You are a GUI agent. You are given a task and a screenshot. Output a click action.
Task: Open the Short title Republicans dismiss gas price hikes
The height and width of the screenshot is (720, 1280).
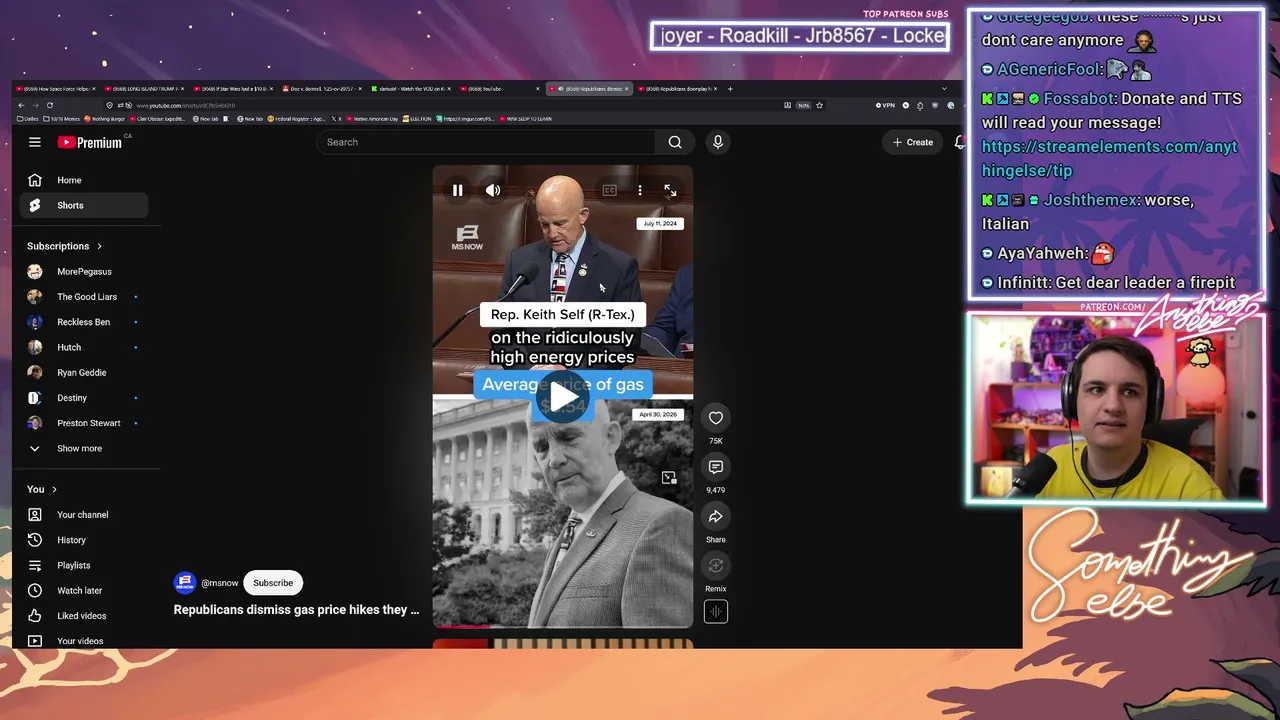297,610
